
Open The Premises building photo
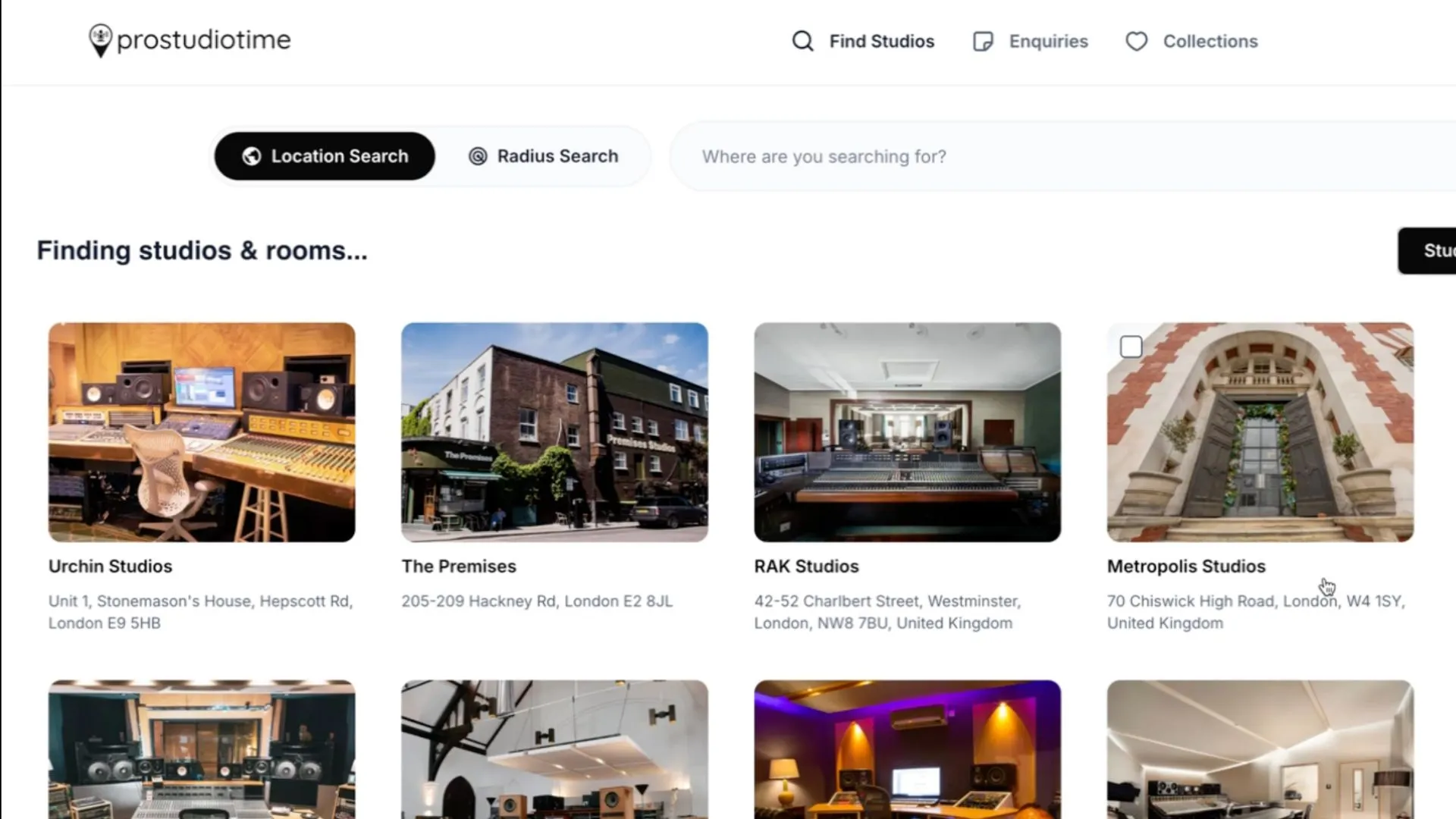[554, 432]
